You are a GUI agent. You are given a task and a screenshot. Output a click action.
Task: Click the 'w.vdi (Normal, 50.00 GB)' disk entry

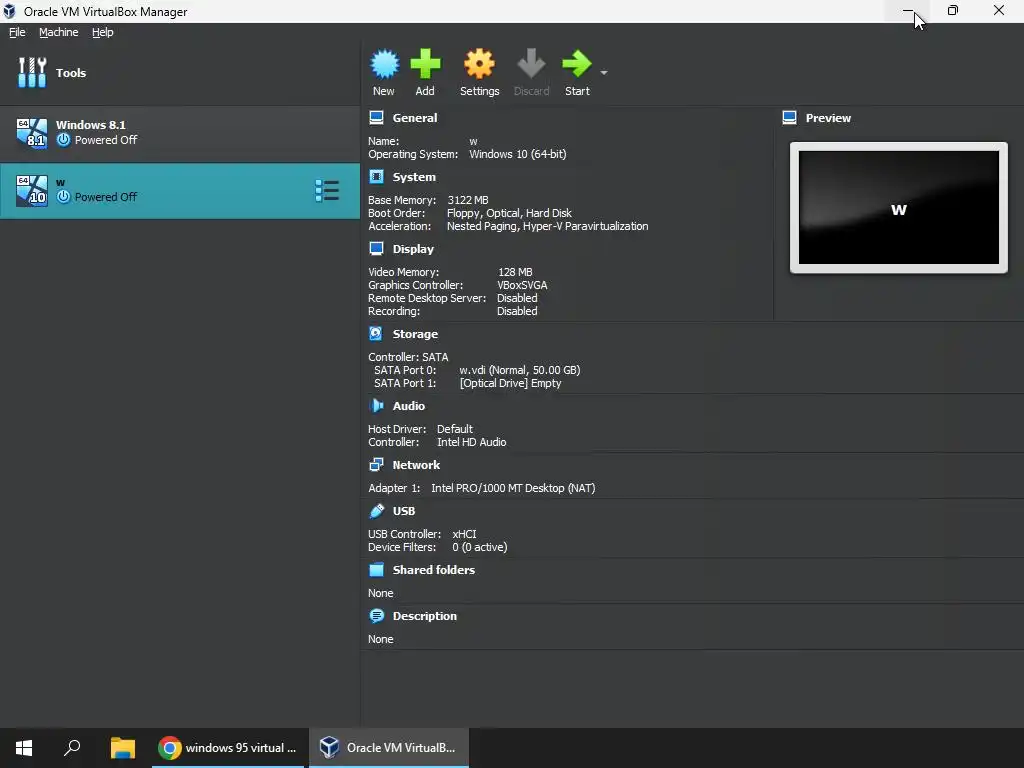(x=520, y=370)
